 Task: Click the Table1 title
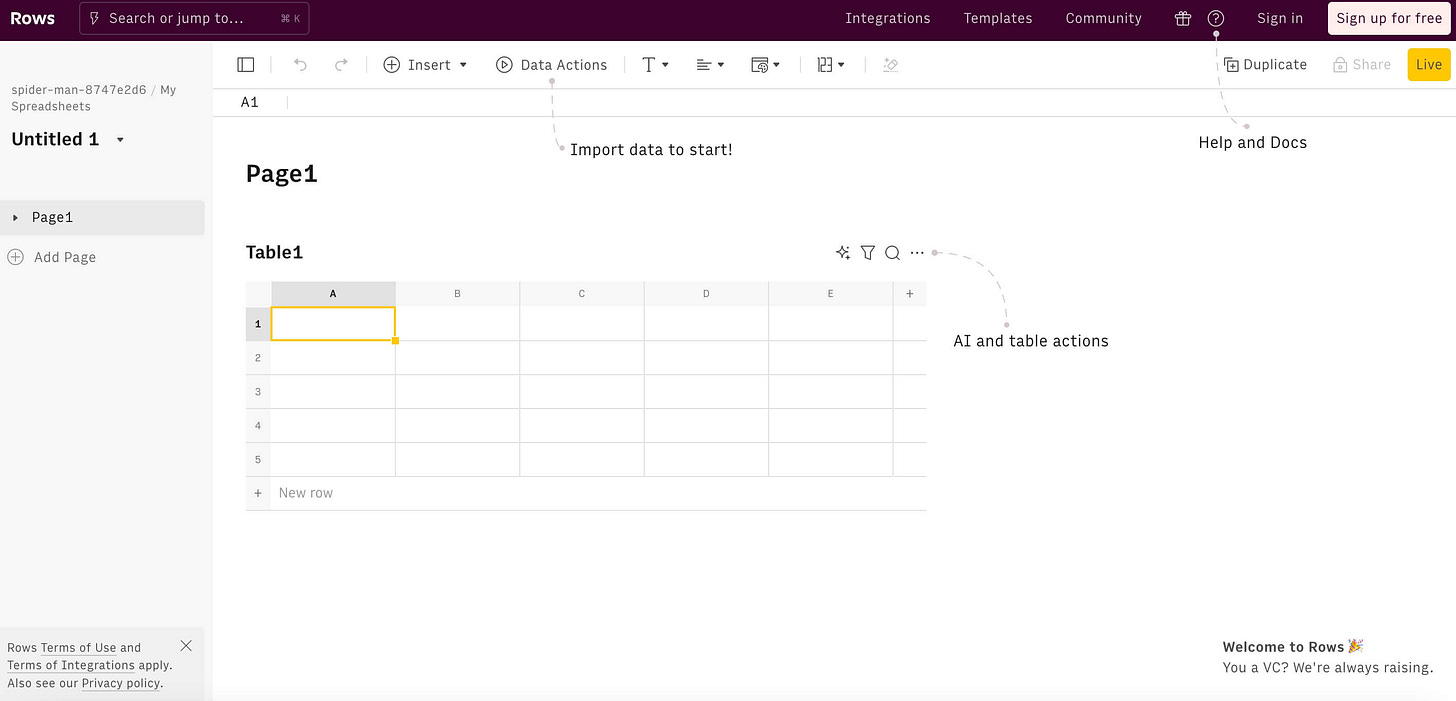[275, 253]
